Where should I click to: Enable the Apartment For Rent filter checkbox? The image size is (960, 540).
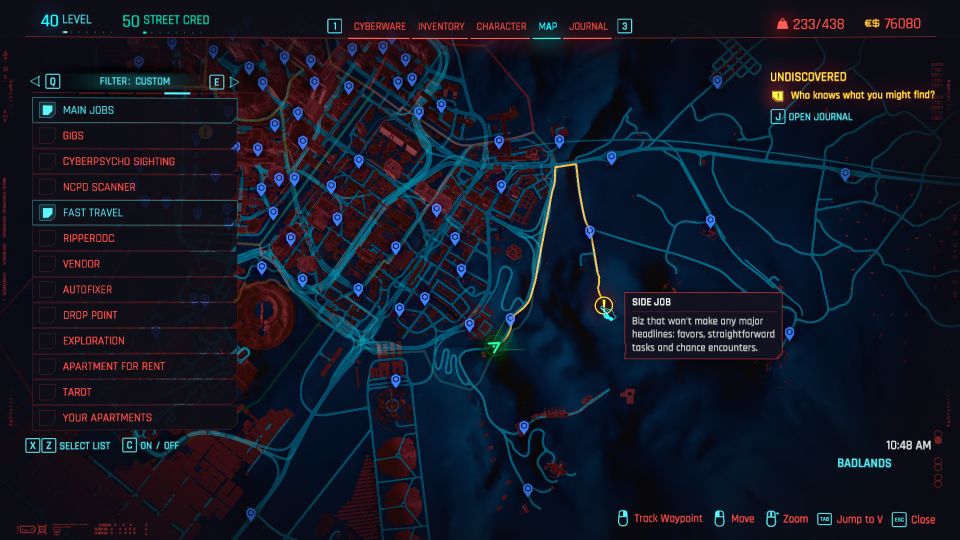click(47, 366)
